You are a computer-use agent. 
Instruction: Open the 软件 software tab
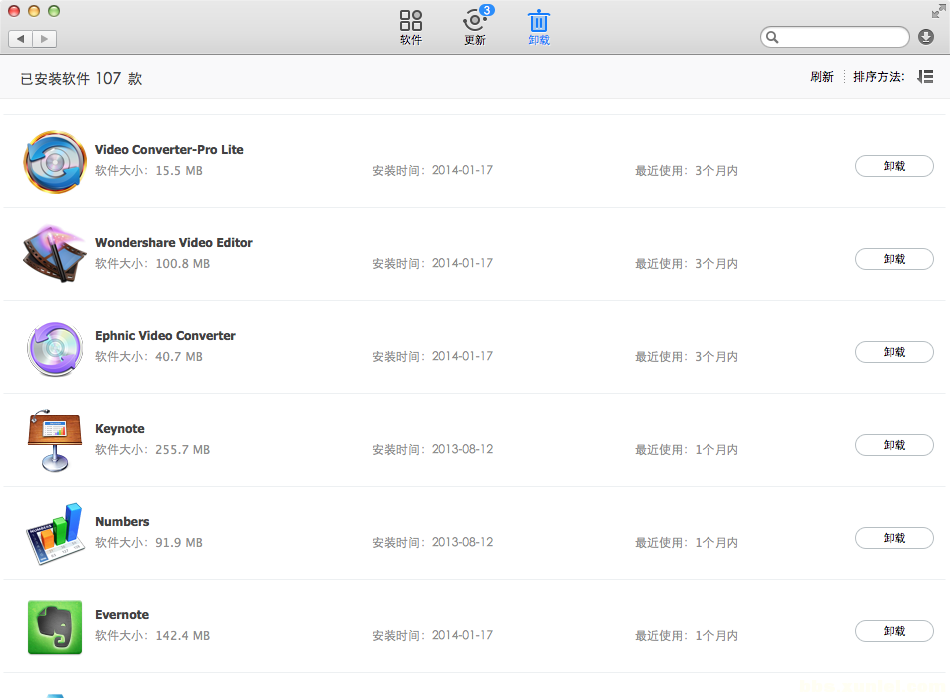411,27
